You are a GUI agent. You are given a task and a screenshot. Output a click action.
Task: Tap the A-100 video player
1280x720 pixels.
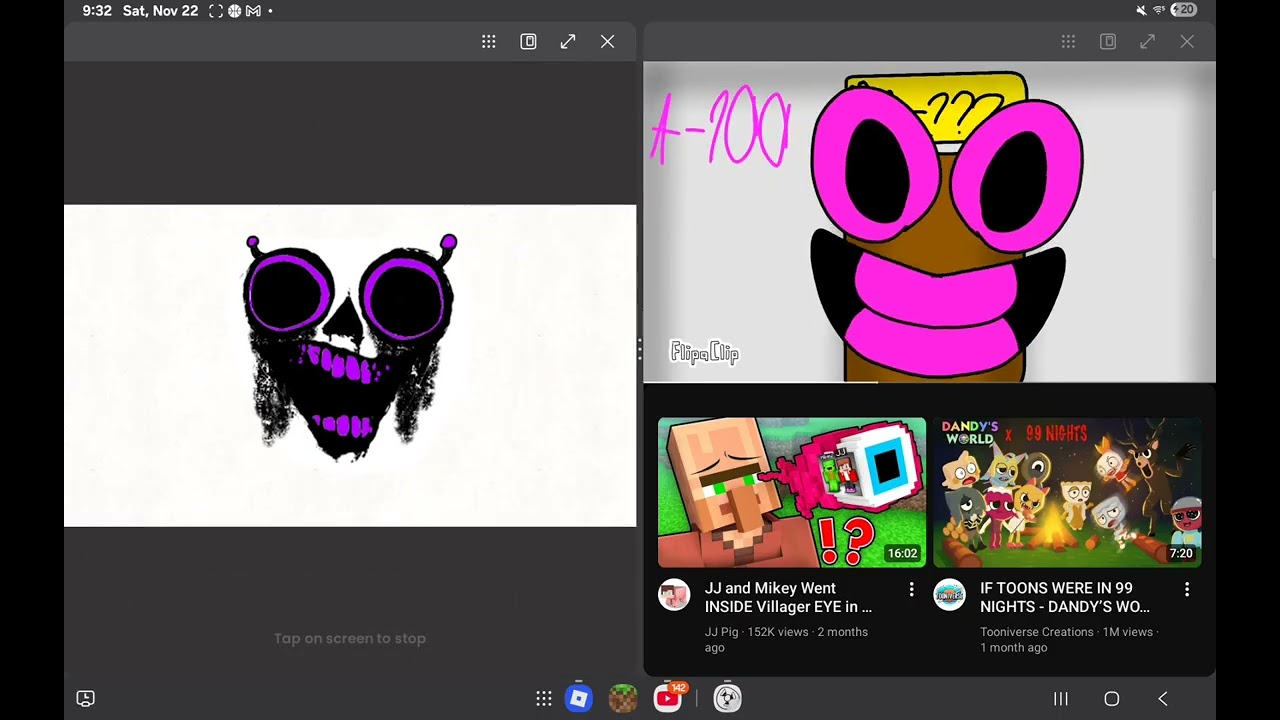click(929, 222)
